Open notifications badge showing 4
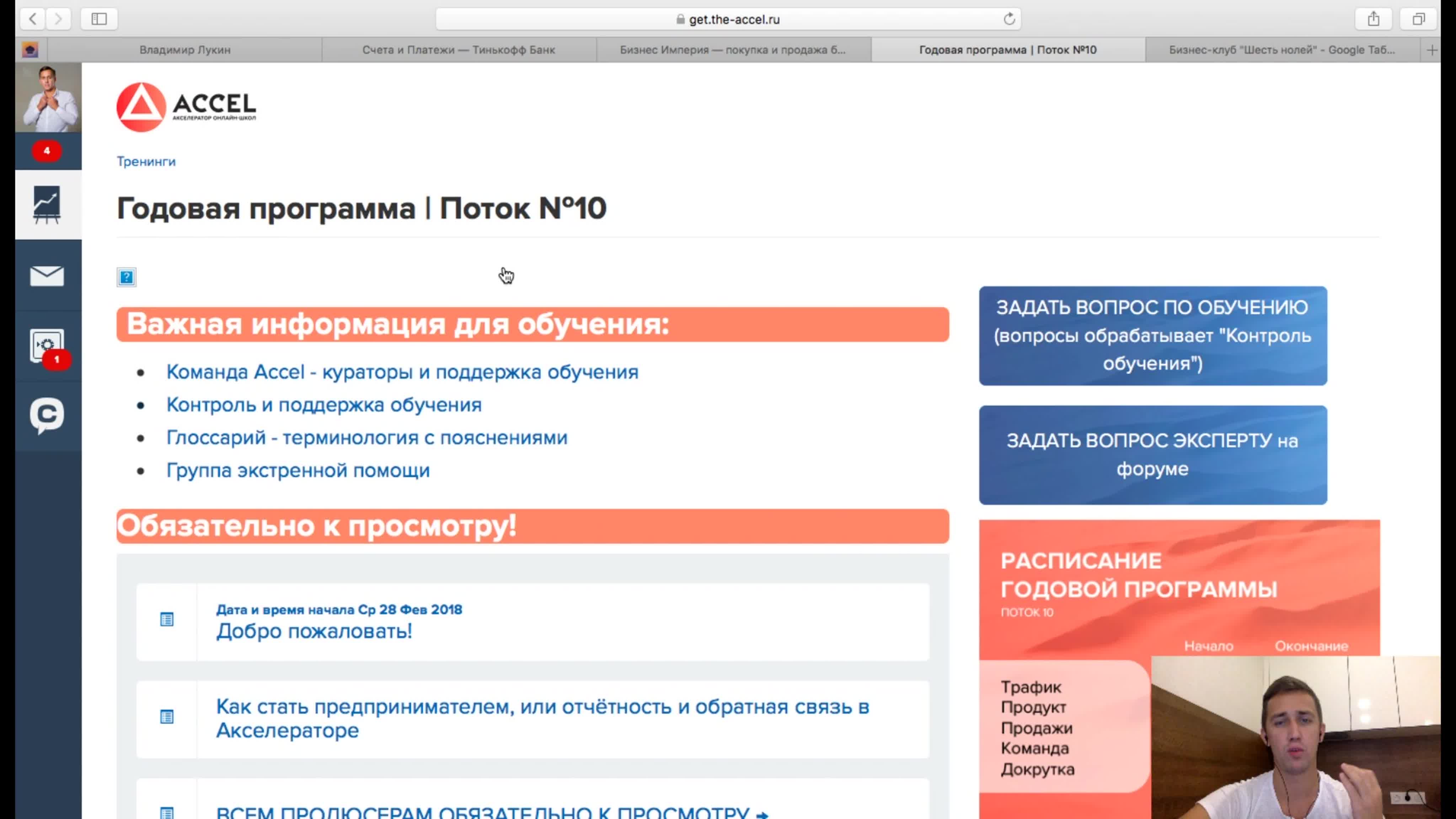The image size is (1456, 819). [x=47, y=151]
